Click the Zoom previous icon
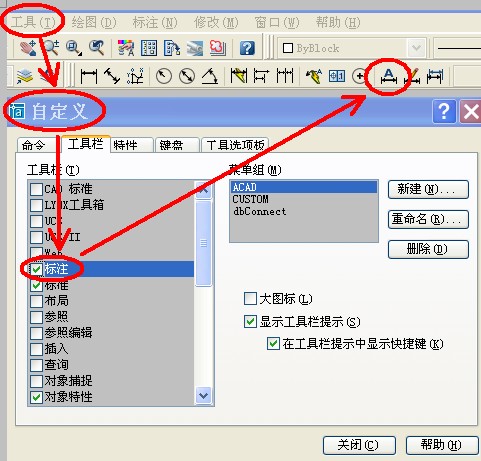481x461 pixels. [x=97, y=48]
